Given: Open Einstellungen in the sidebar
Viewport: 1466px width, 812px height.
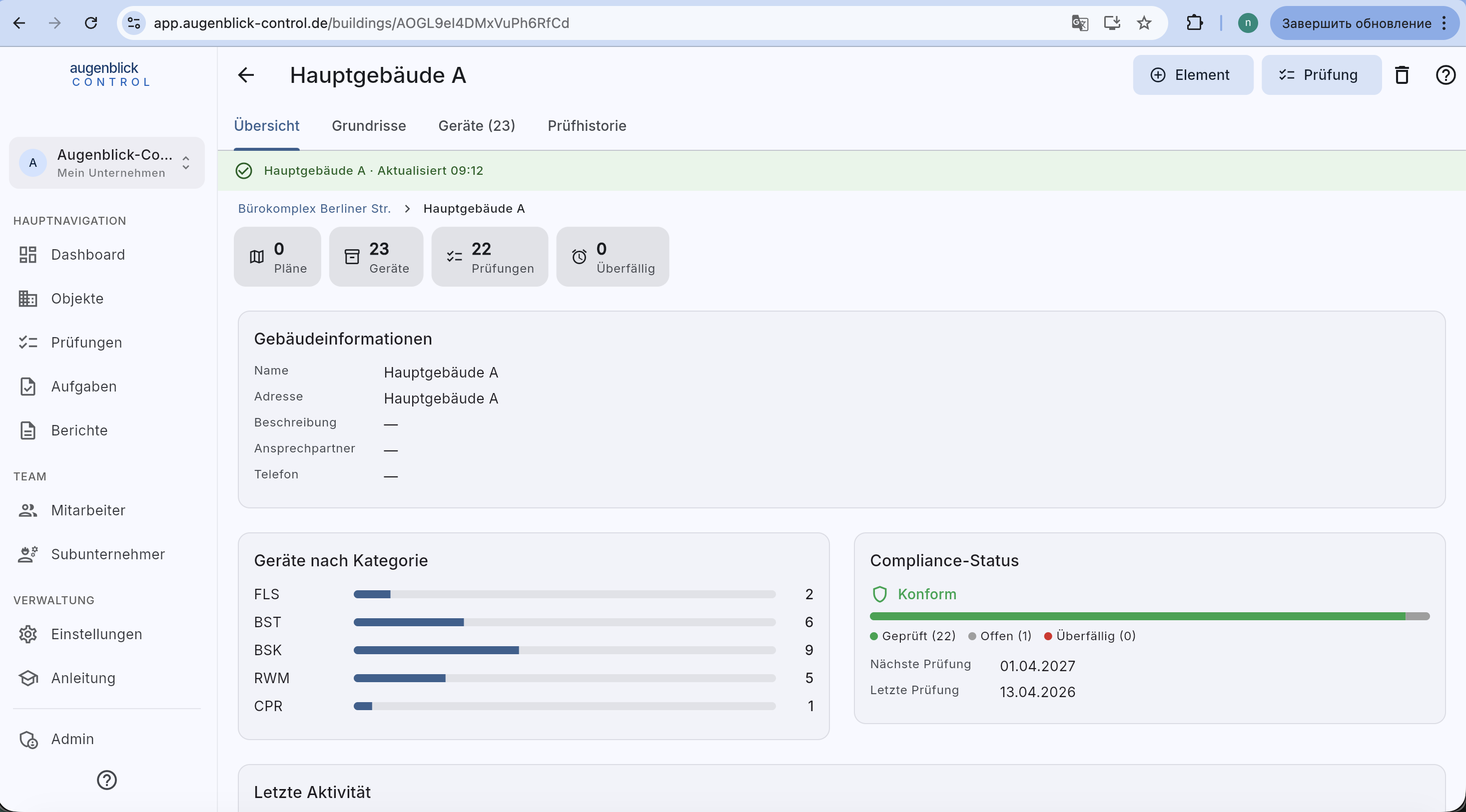Looking at the screenshot, I should pyautogui.click(x=106, y=634).
